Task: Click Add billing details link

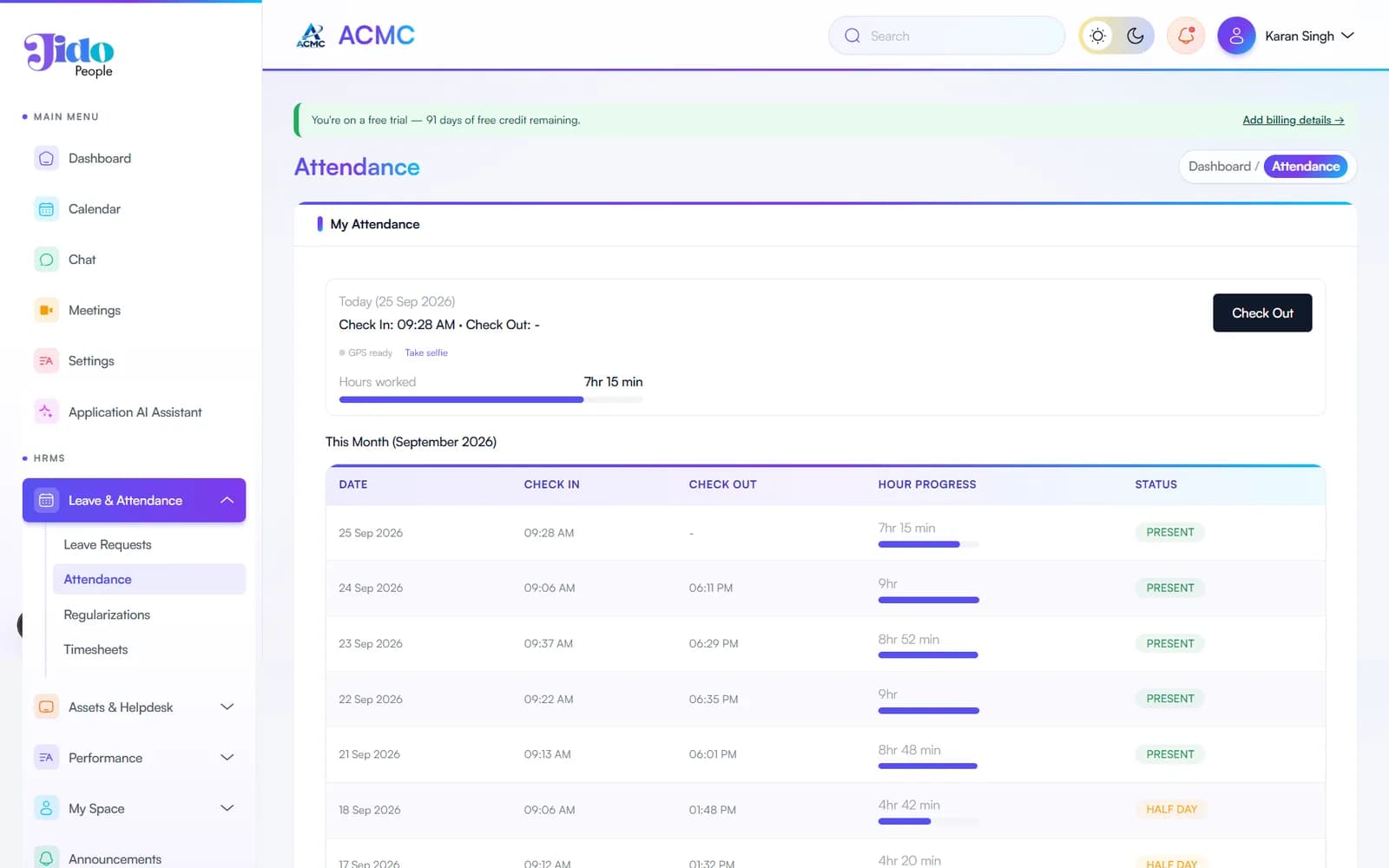Action: coord(1294,120)
